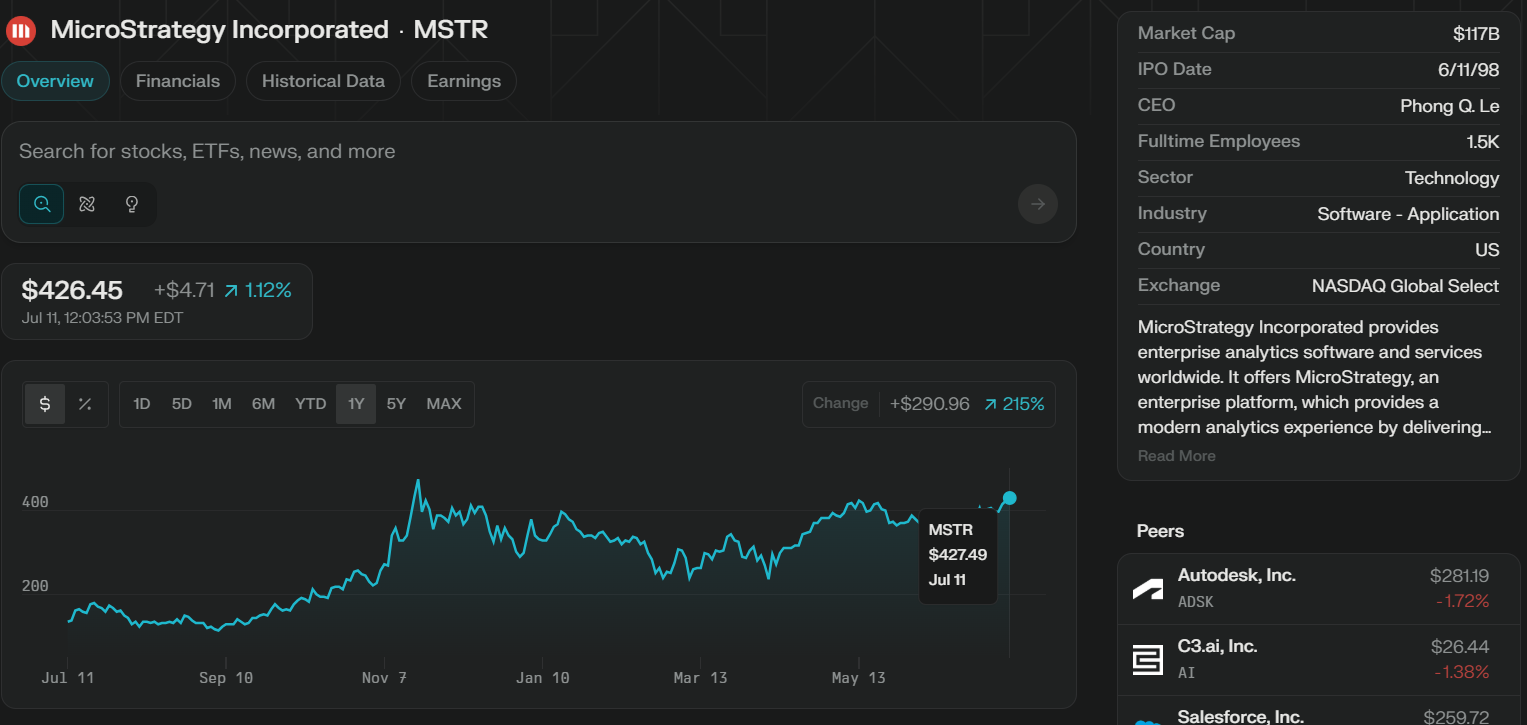Screen dimensions: 1527x725
Task: Click the $117B market cap value
Action: 1476,34
